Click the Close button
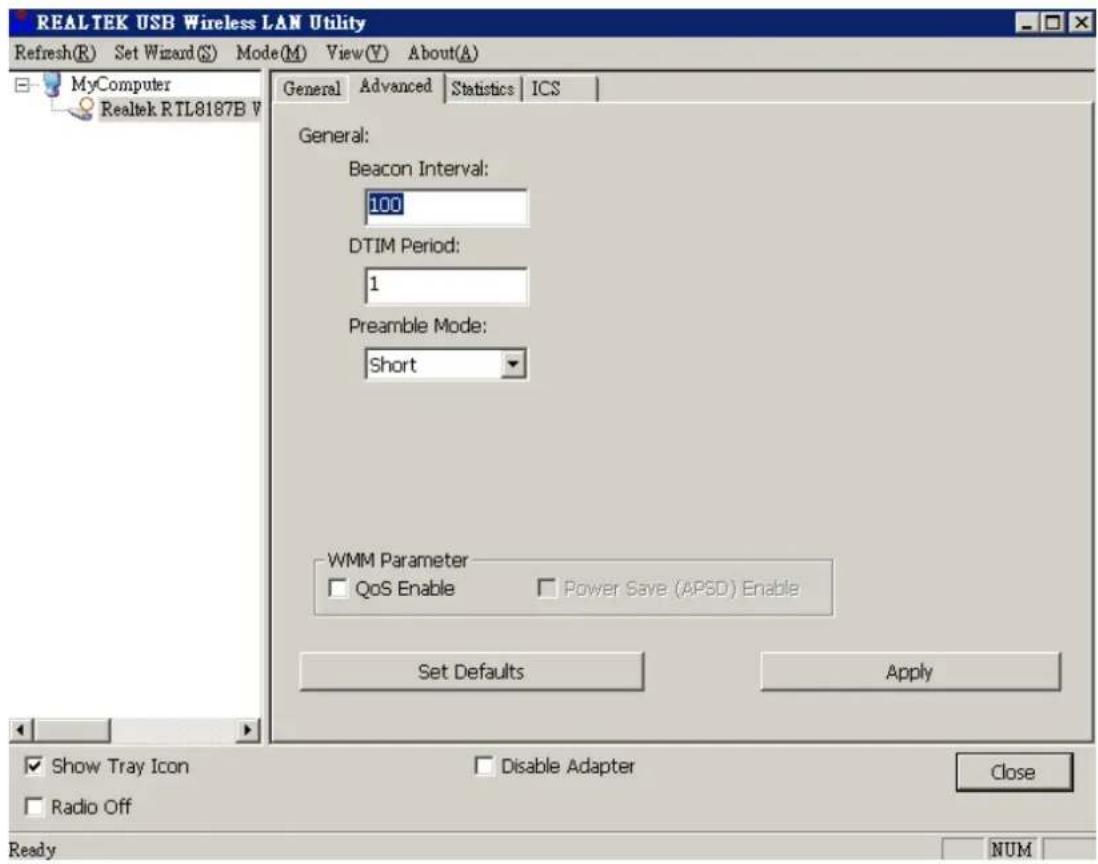Screen dimensions: 1098x864 (x=1014, y=772)
